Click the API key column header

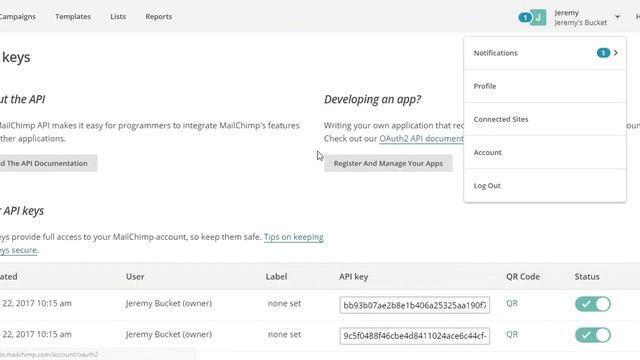[353, 277]
